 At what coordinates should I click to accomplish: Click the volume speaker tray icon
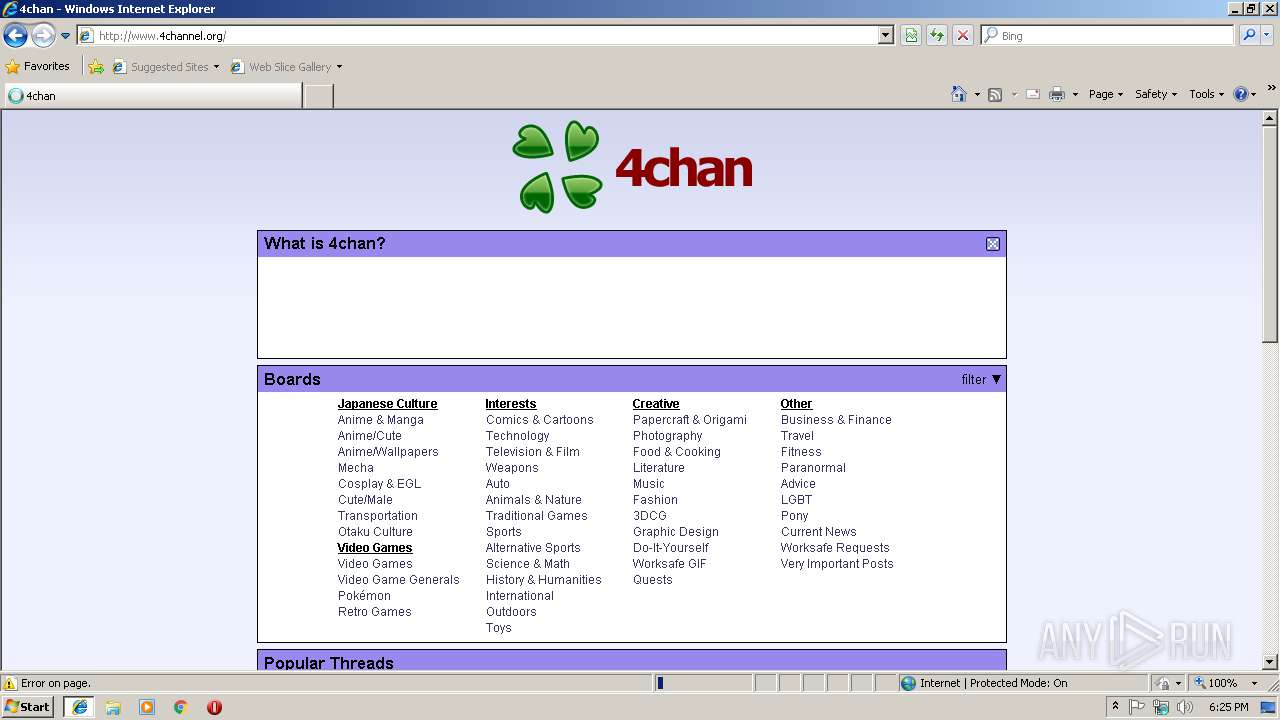(1185, 707)
